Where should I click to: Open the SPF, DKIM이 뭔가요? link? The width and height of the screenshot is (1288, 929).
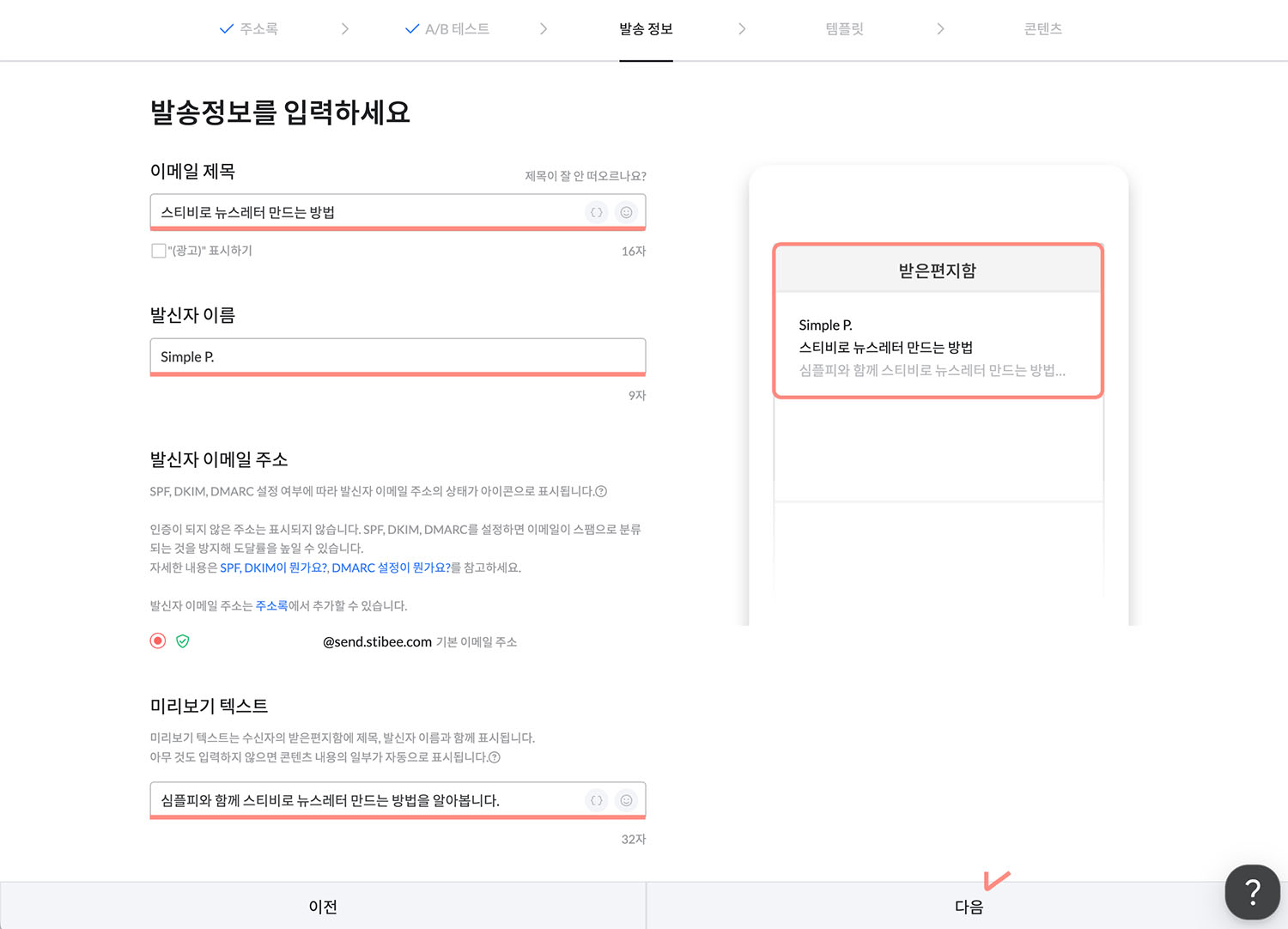(x=274, y=568)
